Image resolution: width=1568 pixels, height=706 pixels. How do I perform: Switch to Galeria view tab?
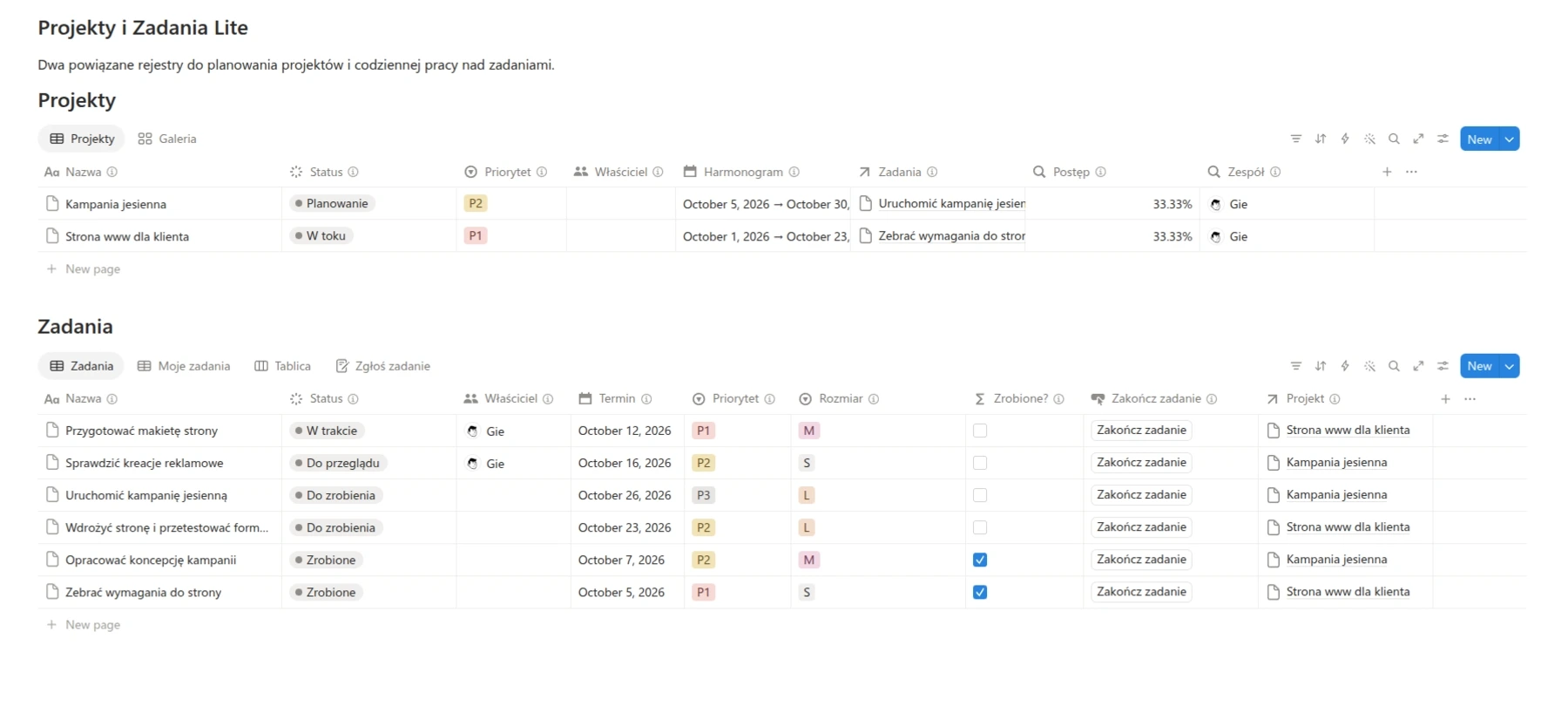167,139
